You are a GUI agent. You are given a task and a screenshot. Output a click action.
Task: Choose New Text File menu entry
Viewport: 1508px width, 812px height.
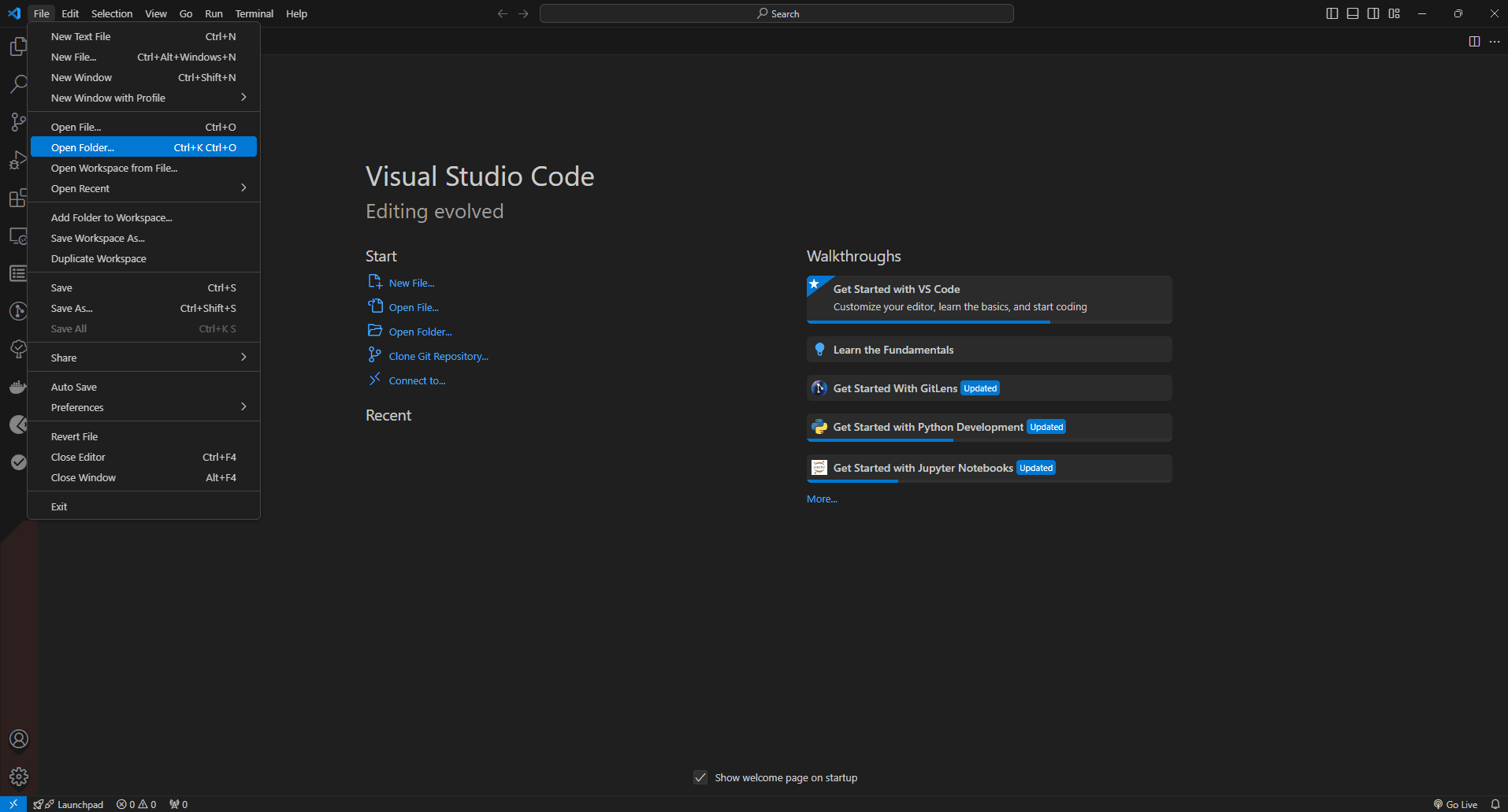pyautogui.click(x=143, y=36)
